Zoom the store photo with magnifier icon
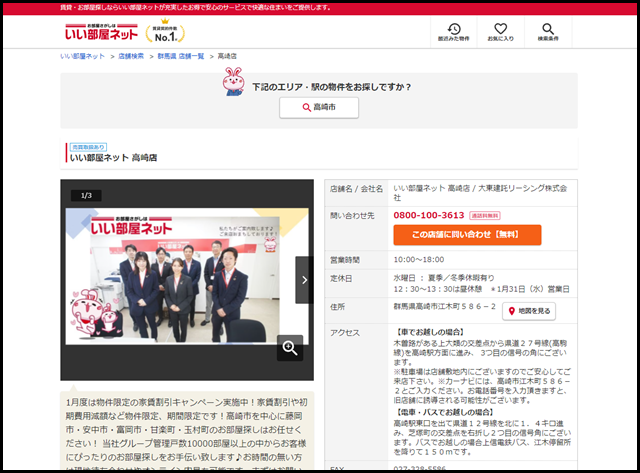Screen dimensions: 640x473 (x=290, y=348)
